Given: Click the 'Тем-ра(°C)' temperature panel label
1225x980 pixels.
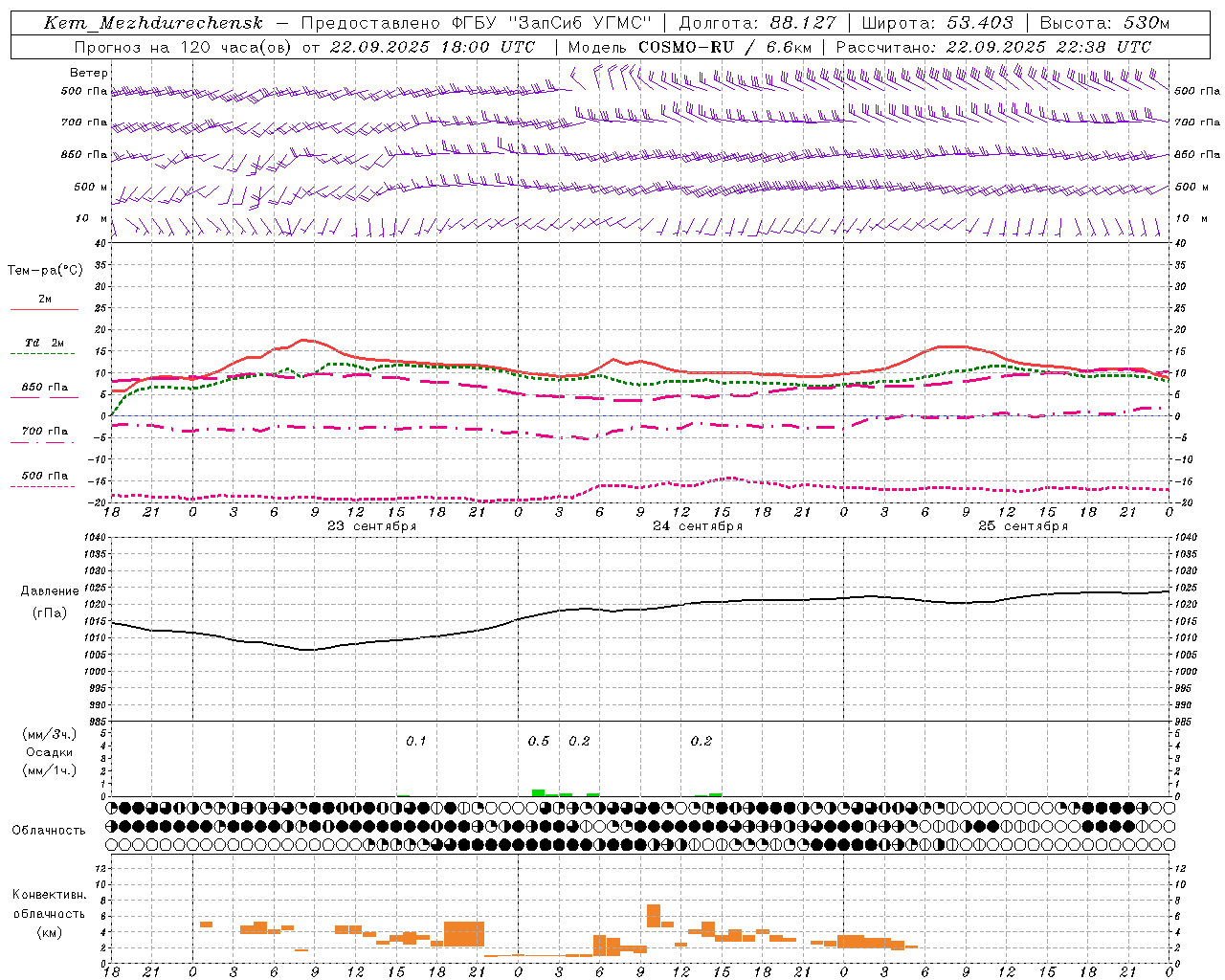Looking at the screenshot, I should [45, 271].
